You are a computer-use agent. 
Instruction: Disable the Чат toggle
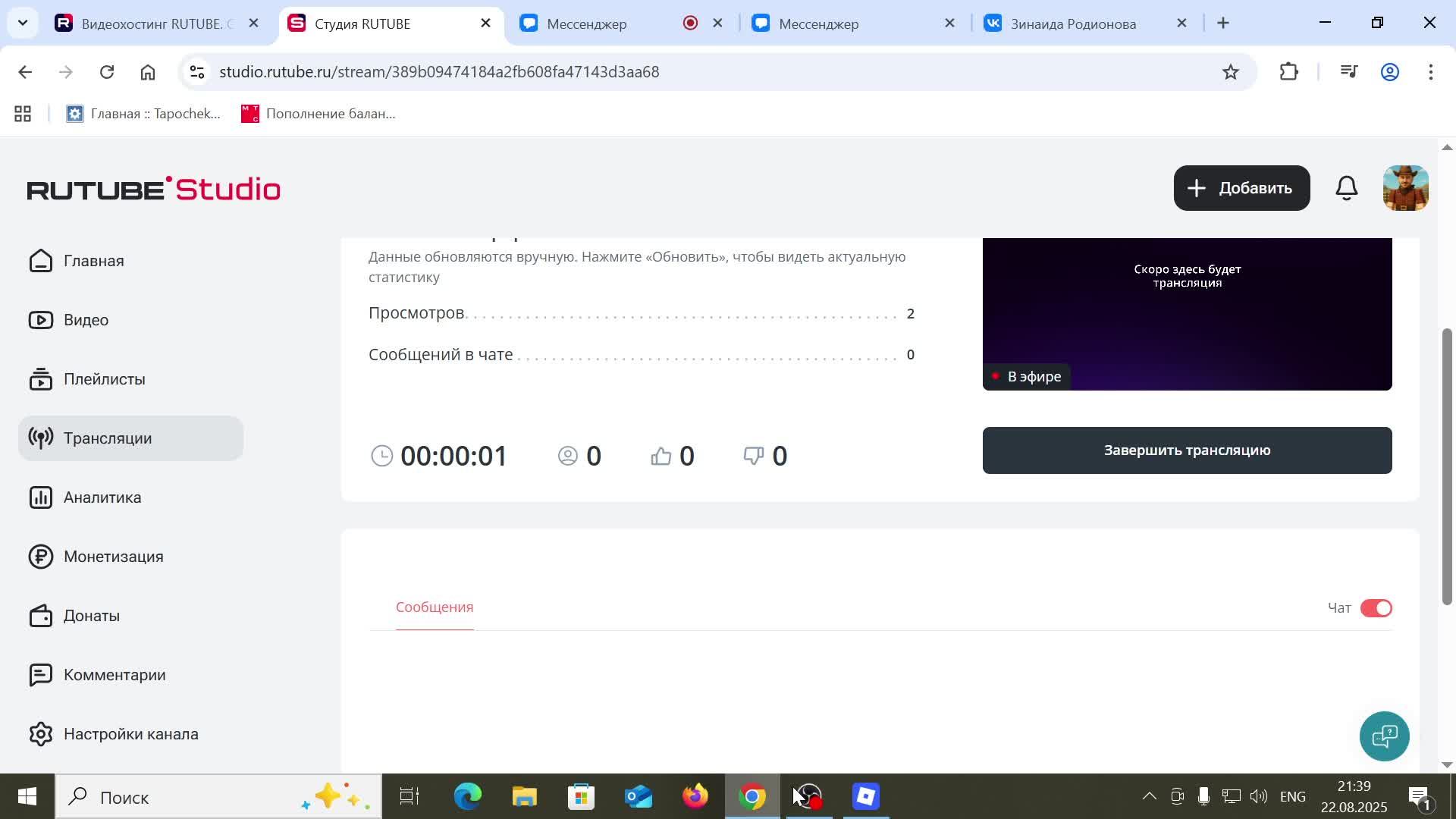point(1376,607)
